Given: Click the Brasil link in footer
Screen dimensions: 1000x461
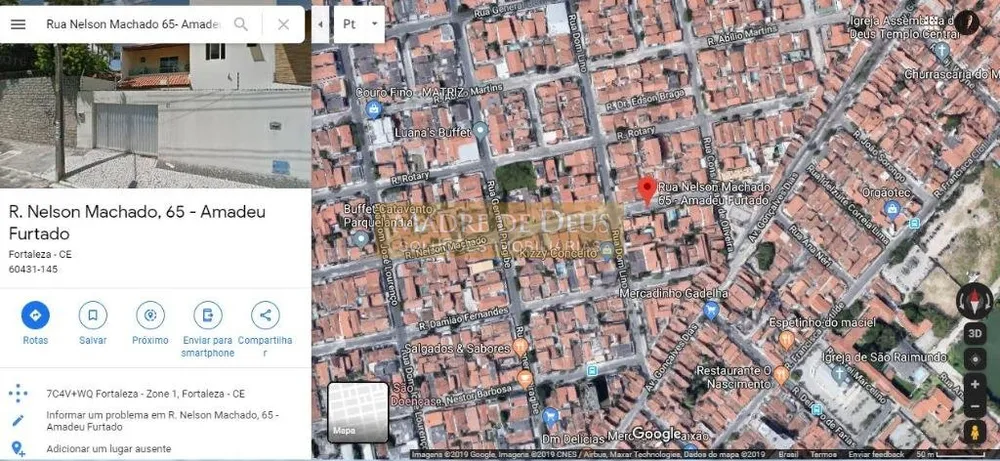Looking at the screenshot, I should click(789, 455).
